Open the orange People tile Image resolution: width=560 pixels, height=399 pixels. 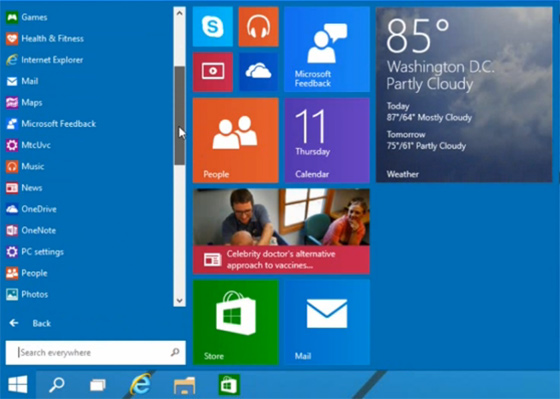(x=236, y=140)
